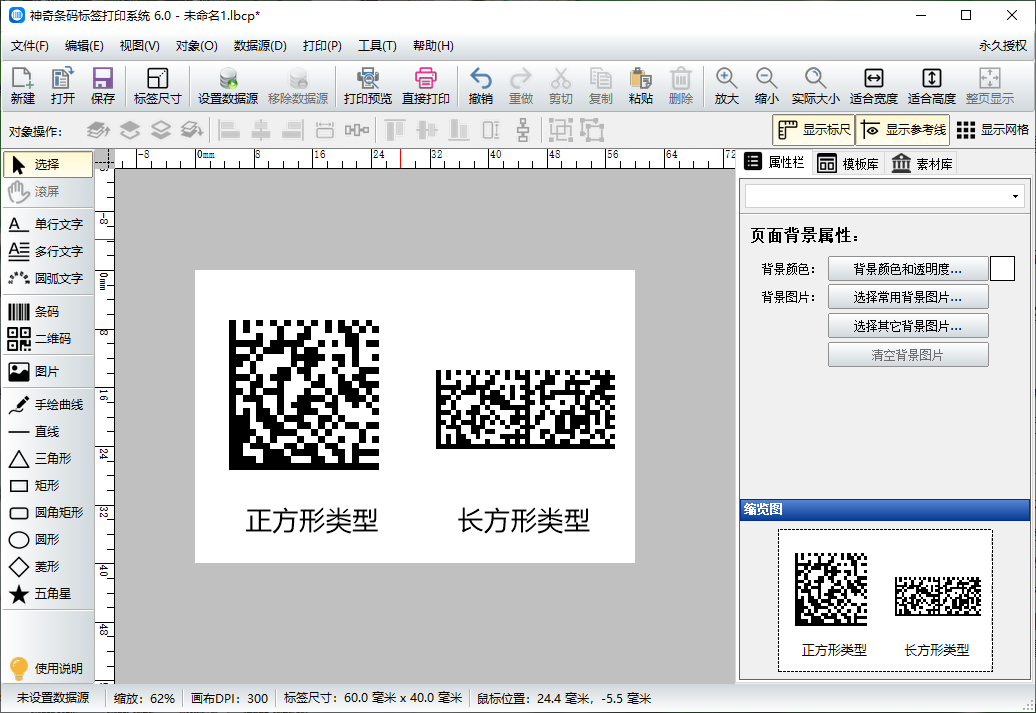The image size is (1036, 713).
Task: Select the 二维码 (QR code) tool
Action: [48, 339]
